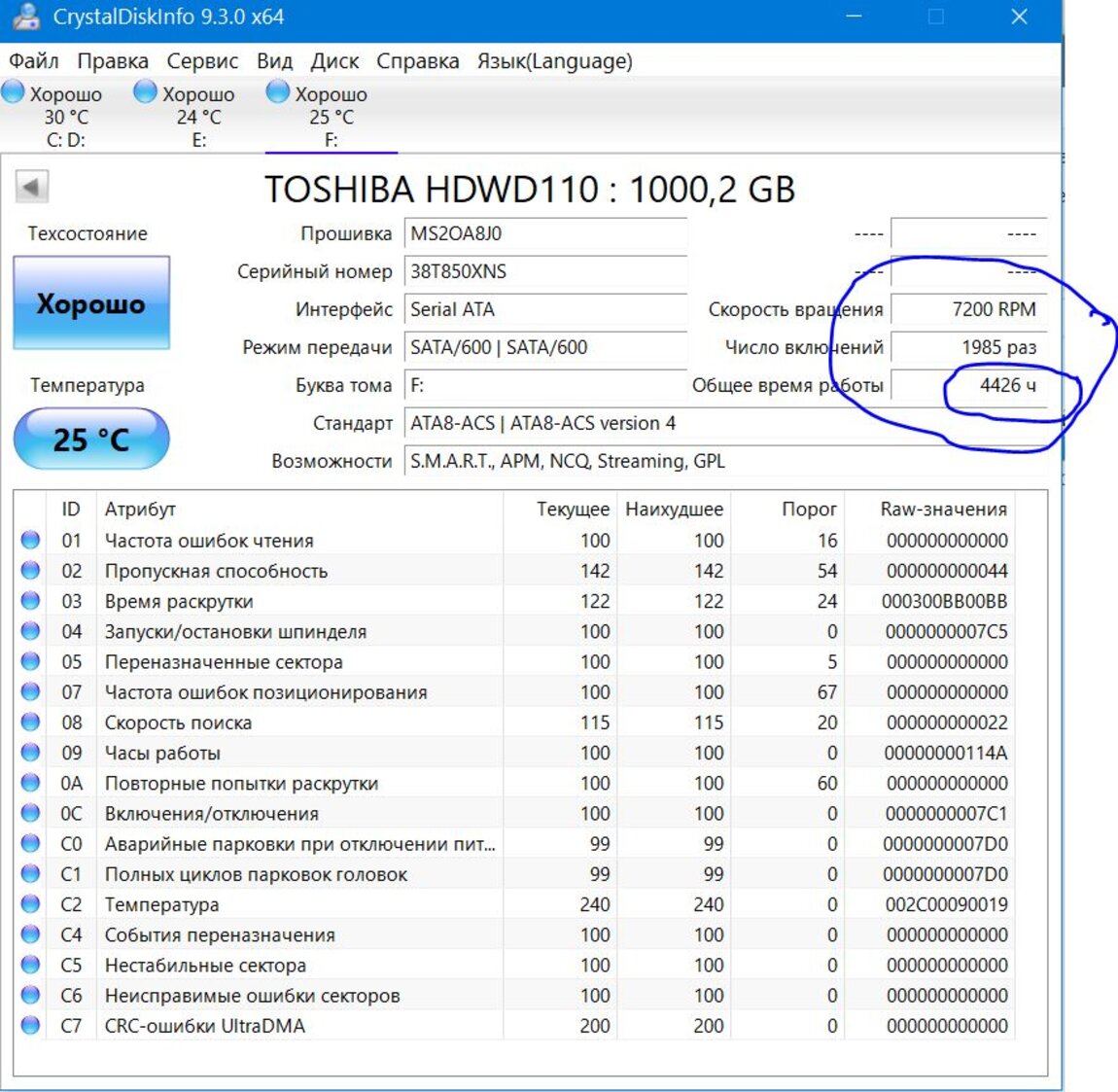Click the previous disk arrow button
The height and width of the screenshot is (1092, 1118).
point(32,187)
